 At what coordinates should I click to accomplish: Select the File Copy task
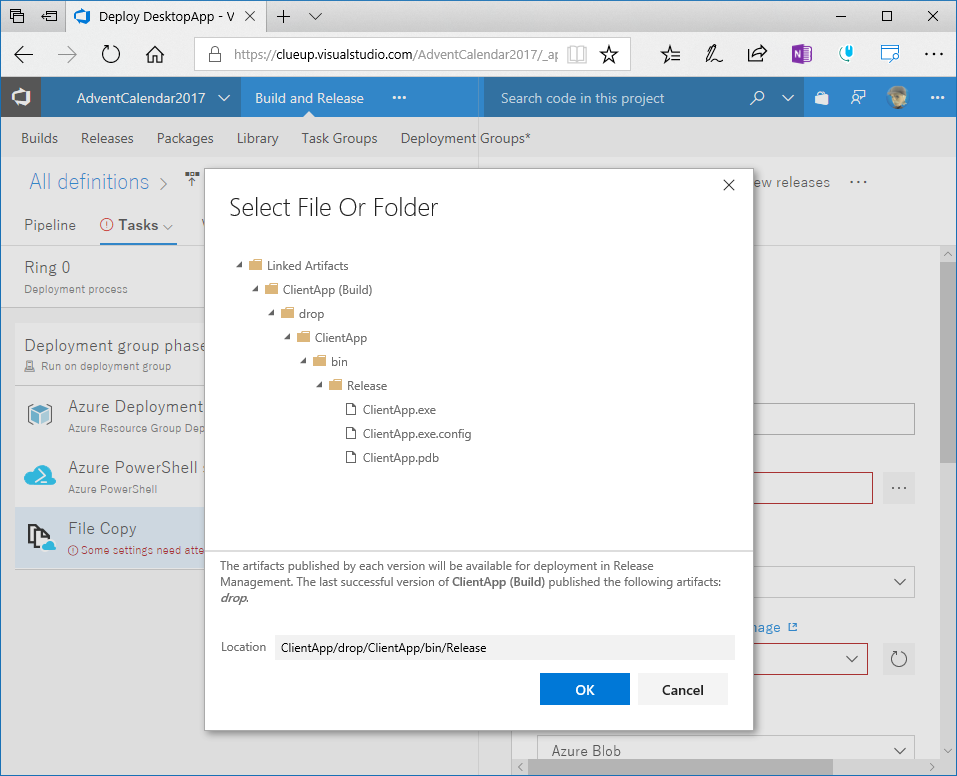point(110,538)
